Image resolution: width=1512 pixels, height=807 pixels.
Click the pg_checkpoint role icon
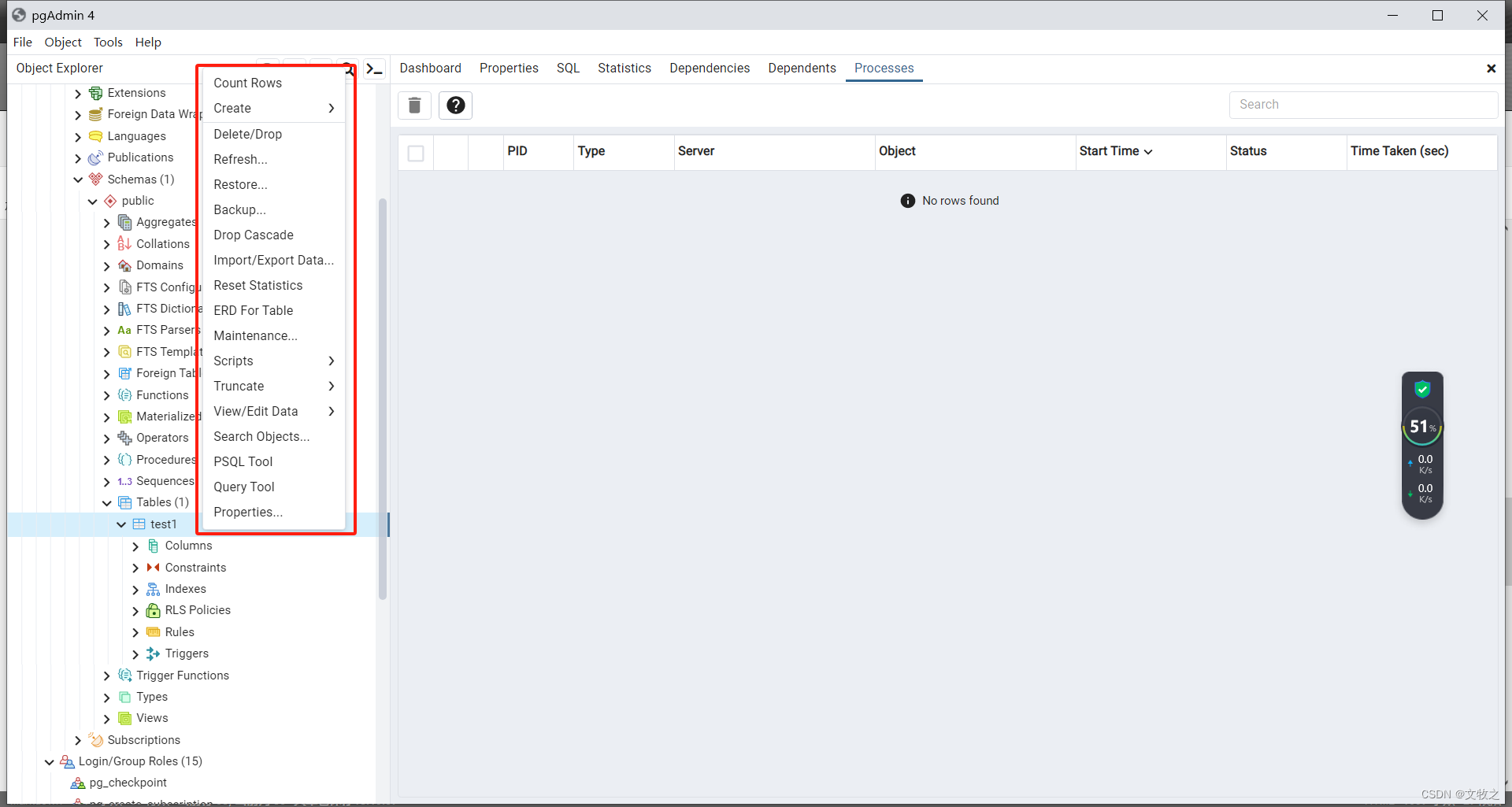[x=77, y=782]
